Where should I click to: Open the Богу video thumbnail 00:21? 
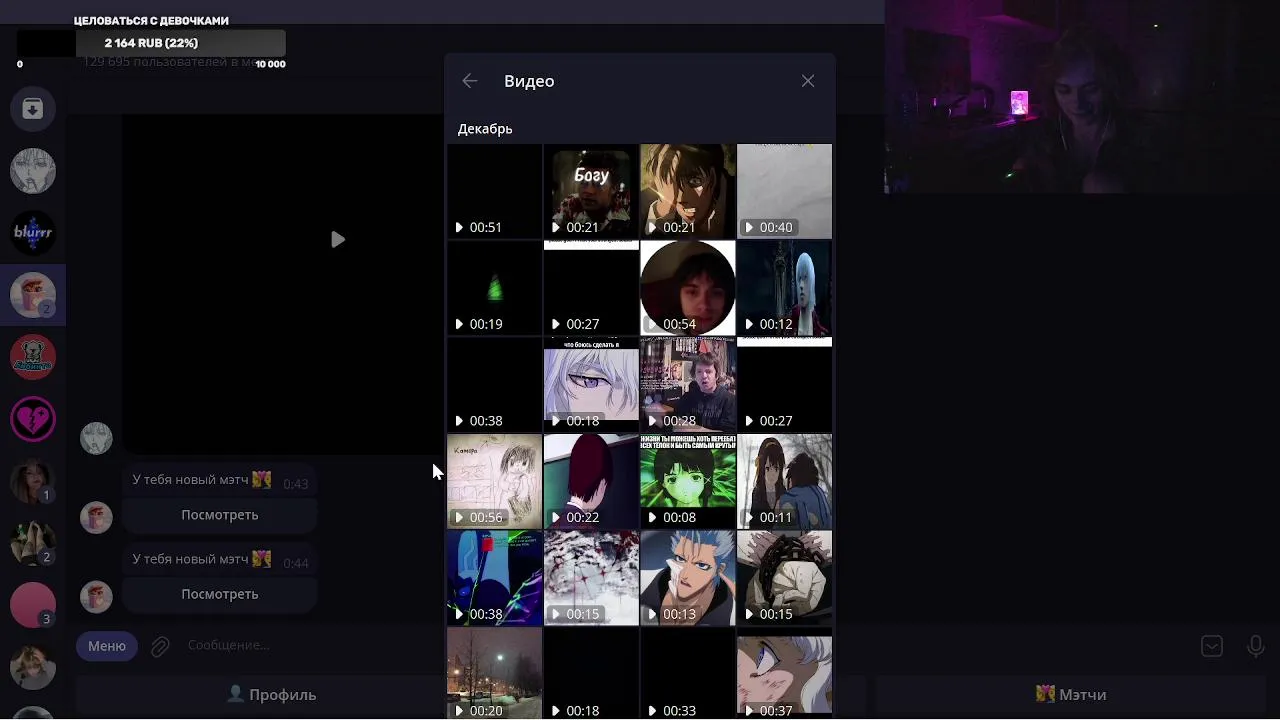[x=591, y=191]
